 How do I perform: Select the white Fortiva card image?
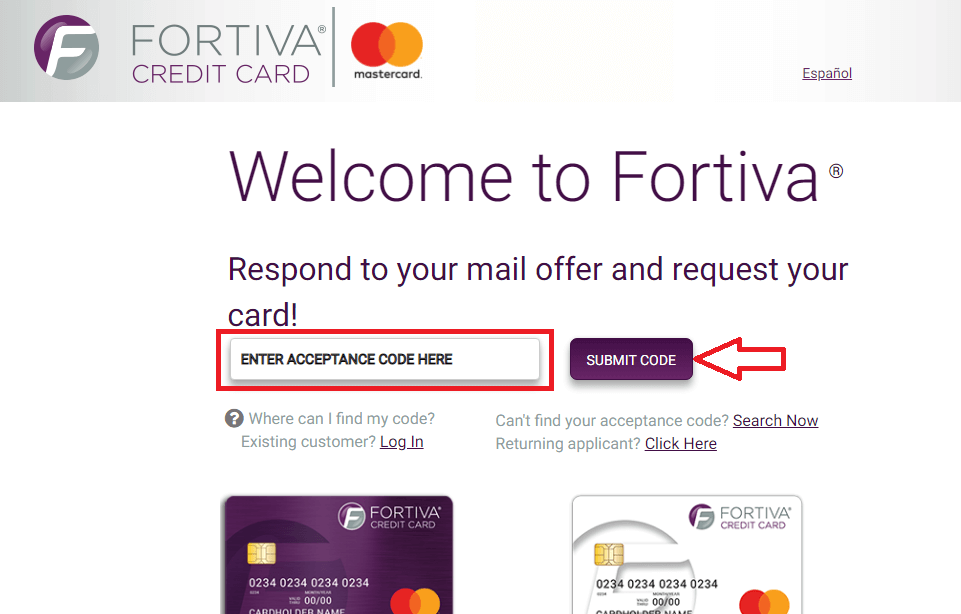(x=687, y=555)
